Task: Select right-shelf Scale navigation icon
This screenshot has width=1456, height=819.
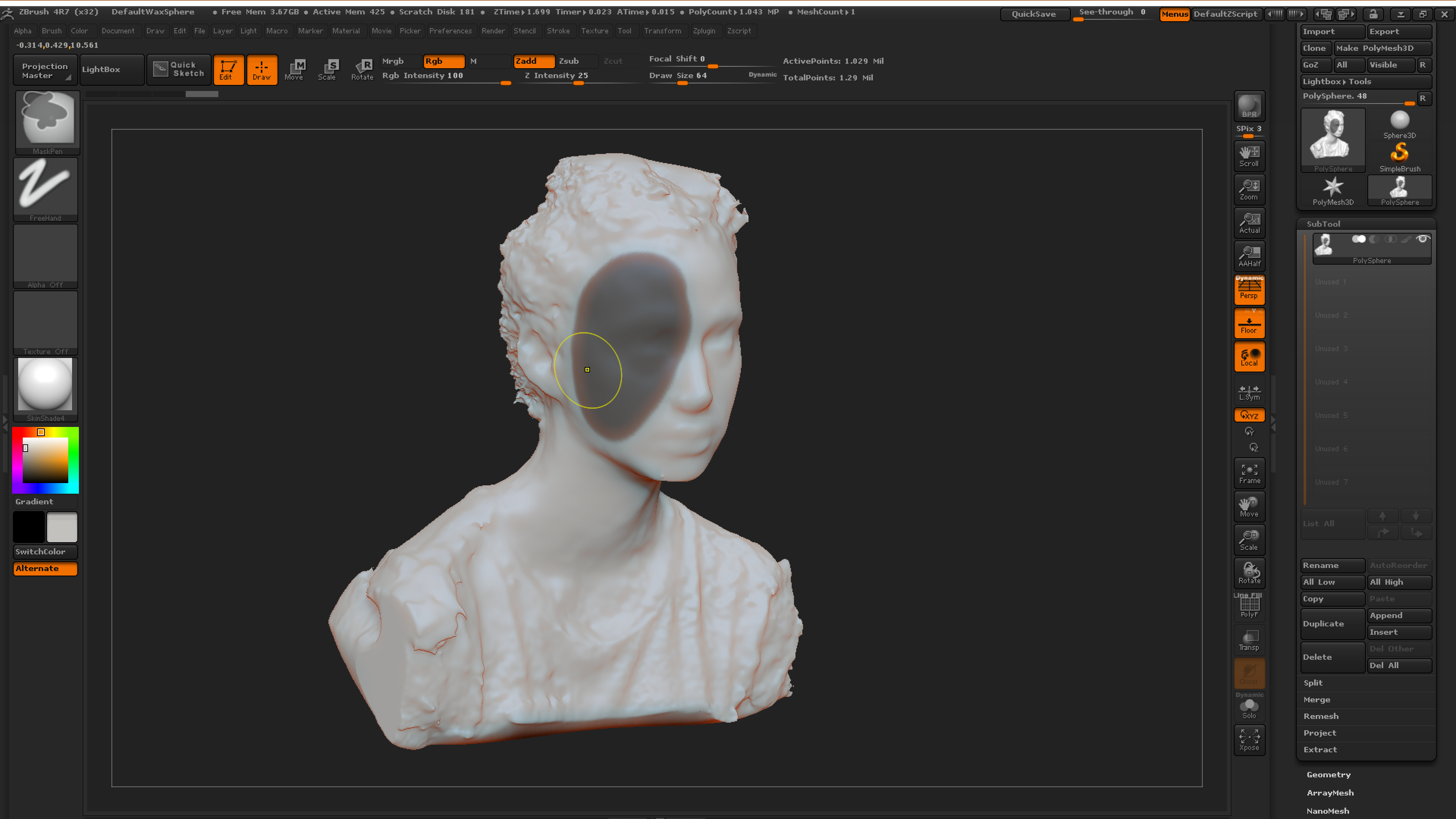Action: [1249, 540]
